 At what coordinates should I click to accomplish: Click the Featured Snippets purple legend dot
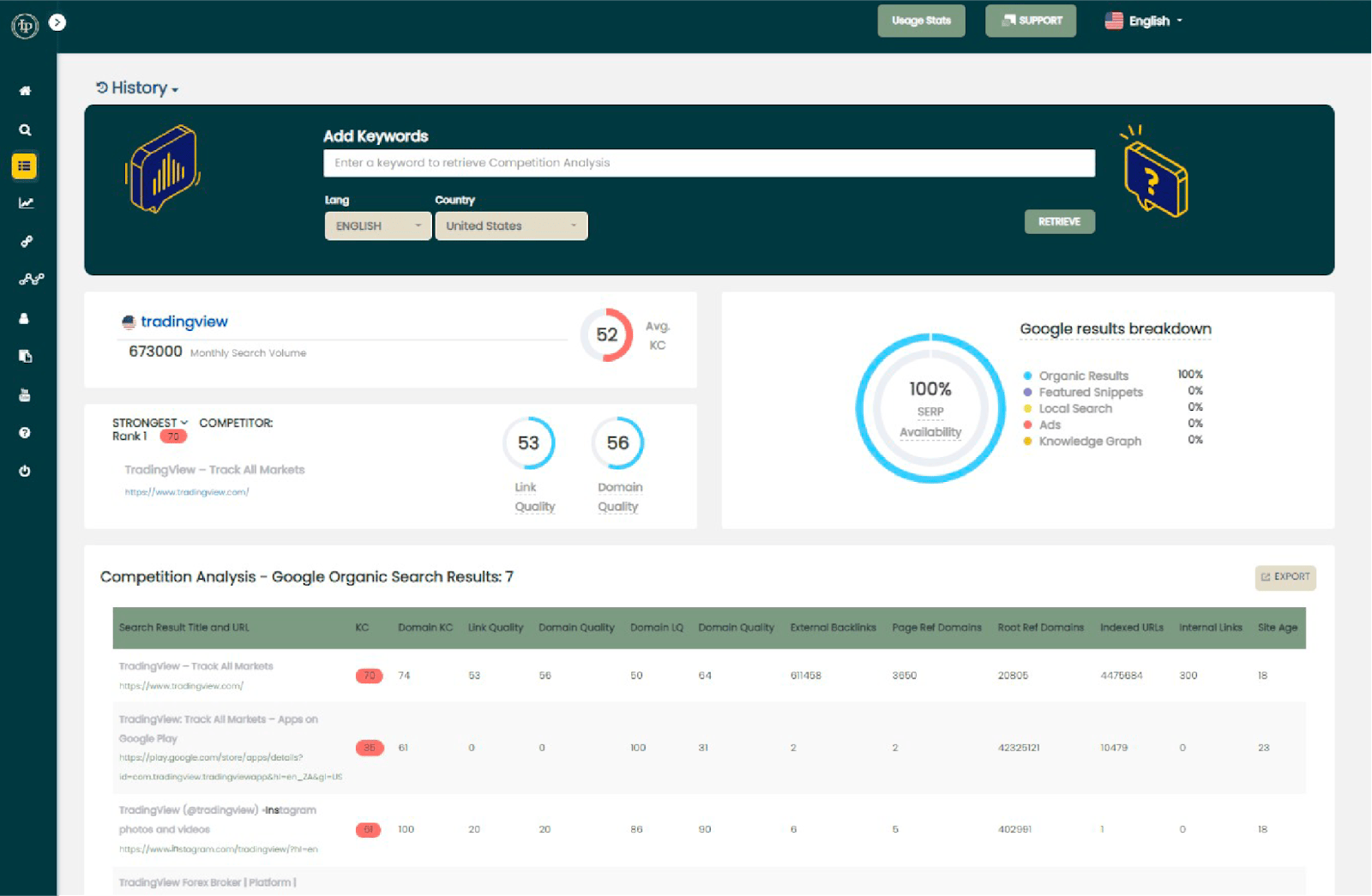pyautogui.click(x=1027, y=392)
